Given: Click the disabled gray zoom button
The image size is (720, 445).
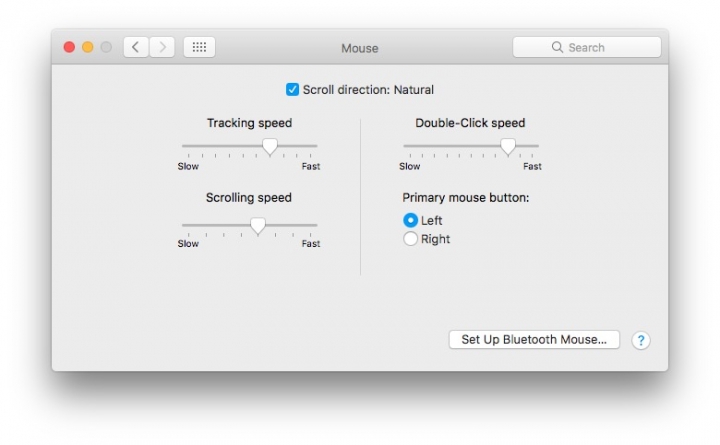Looking at the screenshot, I should [x=106, y=47].
